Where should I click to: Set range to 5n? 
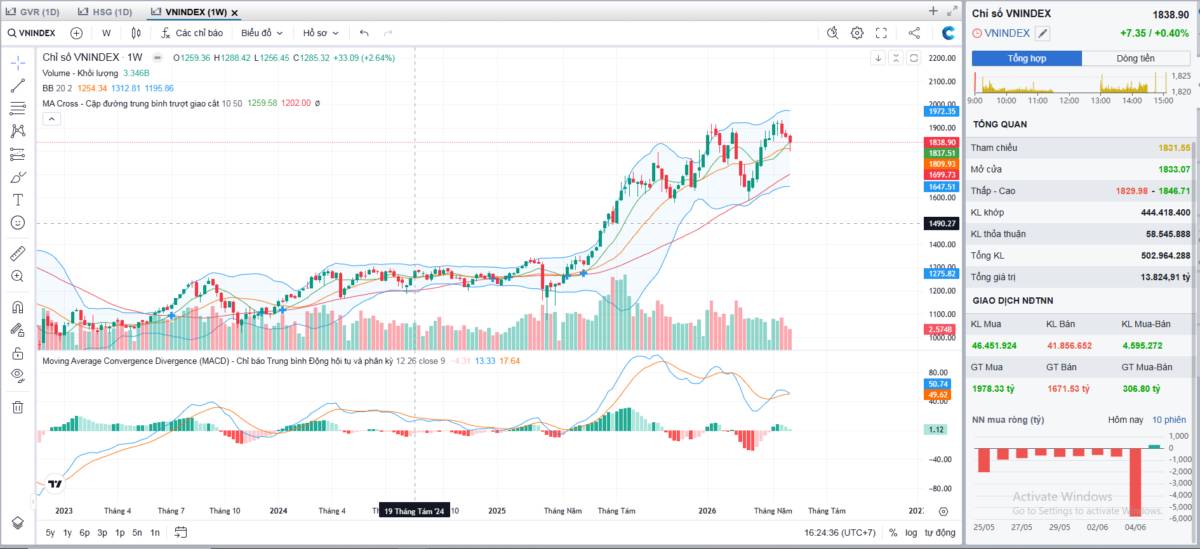(x=137, y=533)
